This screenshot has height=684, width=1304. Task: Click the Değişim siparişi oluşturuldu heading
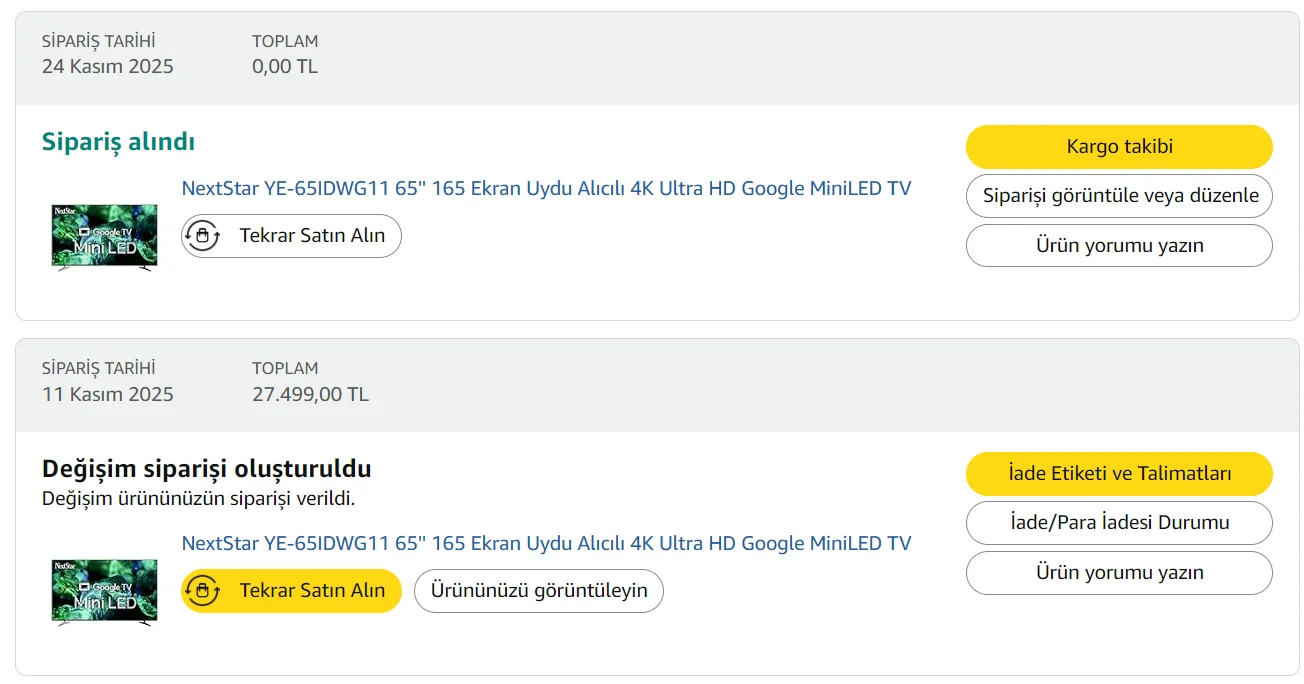tap(206, 468)
